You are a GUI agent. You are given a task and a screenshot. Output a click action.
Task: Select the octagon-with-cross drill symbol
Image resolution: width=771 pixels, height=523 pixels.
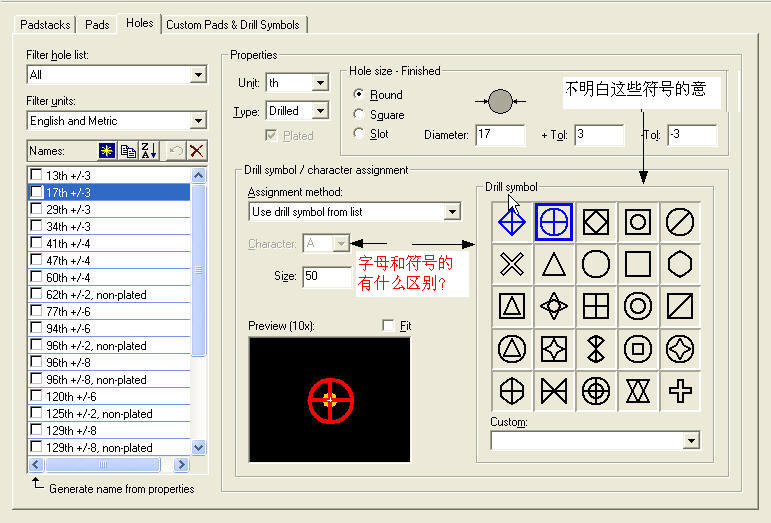[x=512, y=391]
